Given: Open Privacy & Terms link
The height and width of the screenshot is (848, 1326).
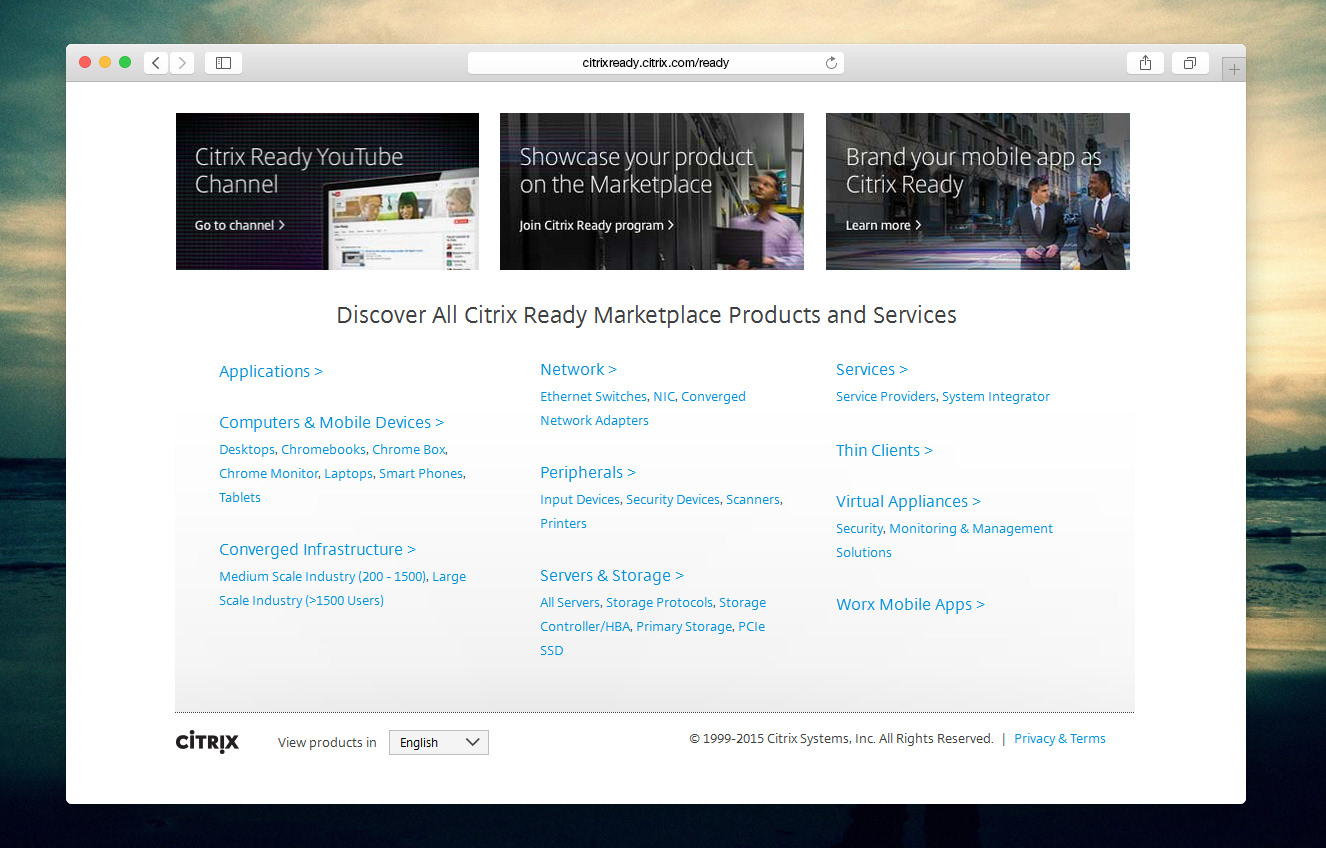Looking at the screenshot, I should [x=1060, y=738].
